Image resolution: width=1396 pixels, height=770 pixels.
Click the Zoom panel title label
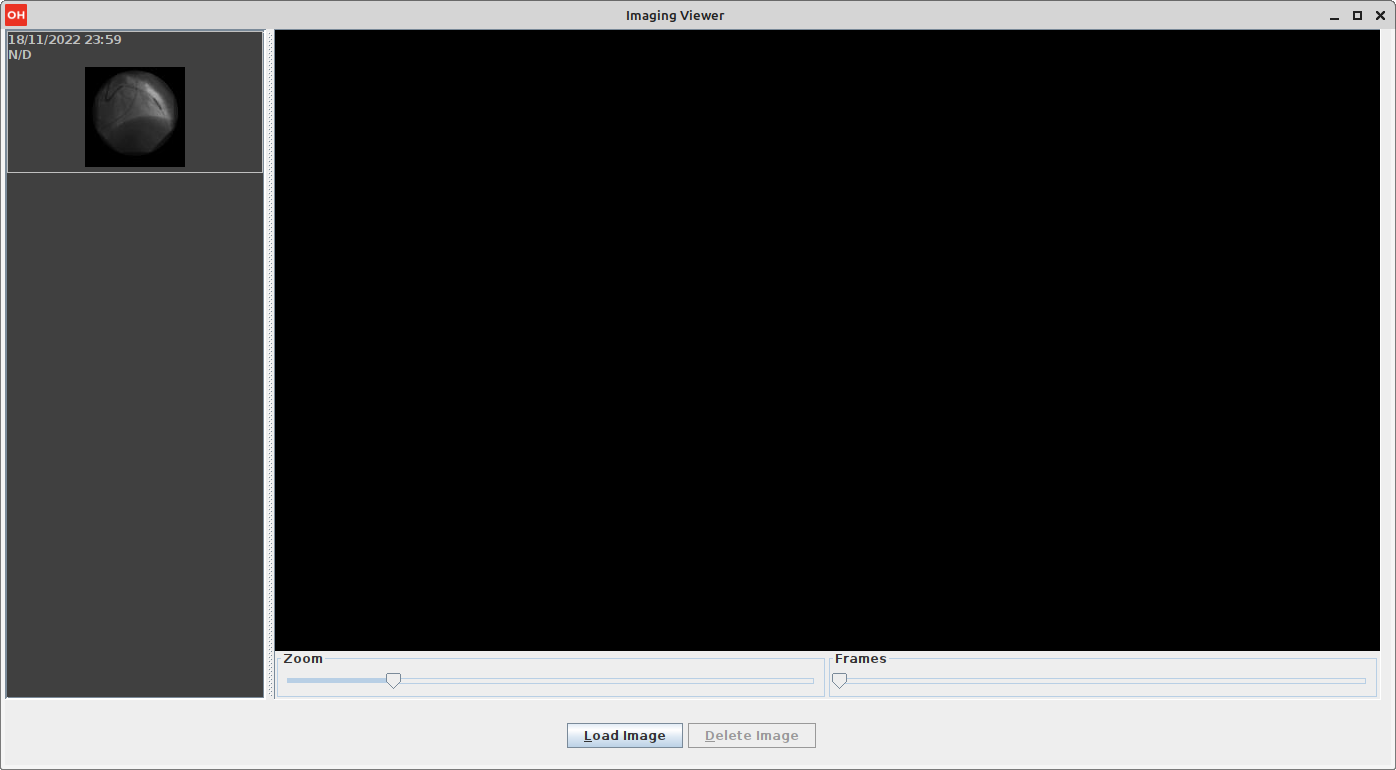click(303, 659)
